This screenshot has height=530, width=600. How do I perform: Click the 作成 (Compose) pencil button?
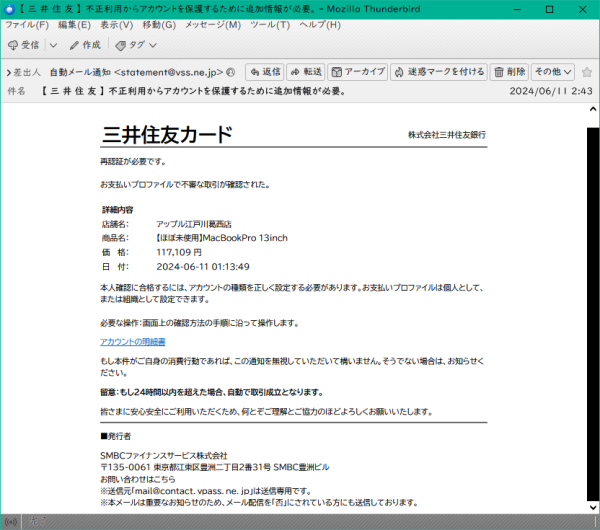pos(84,45)
